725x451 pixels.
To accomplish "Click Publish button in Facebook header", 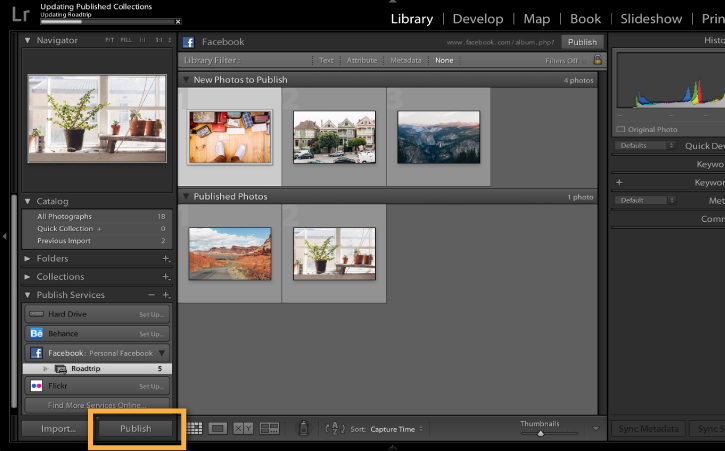I will pyautogui.click(x=582, y=42).
